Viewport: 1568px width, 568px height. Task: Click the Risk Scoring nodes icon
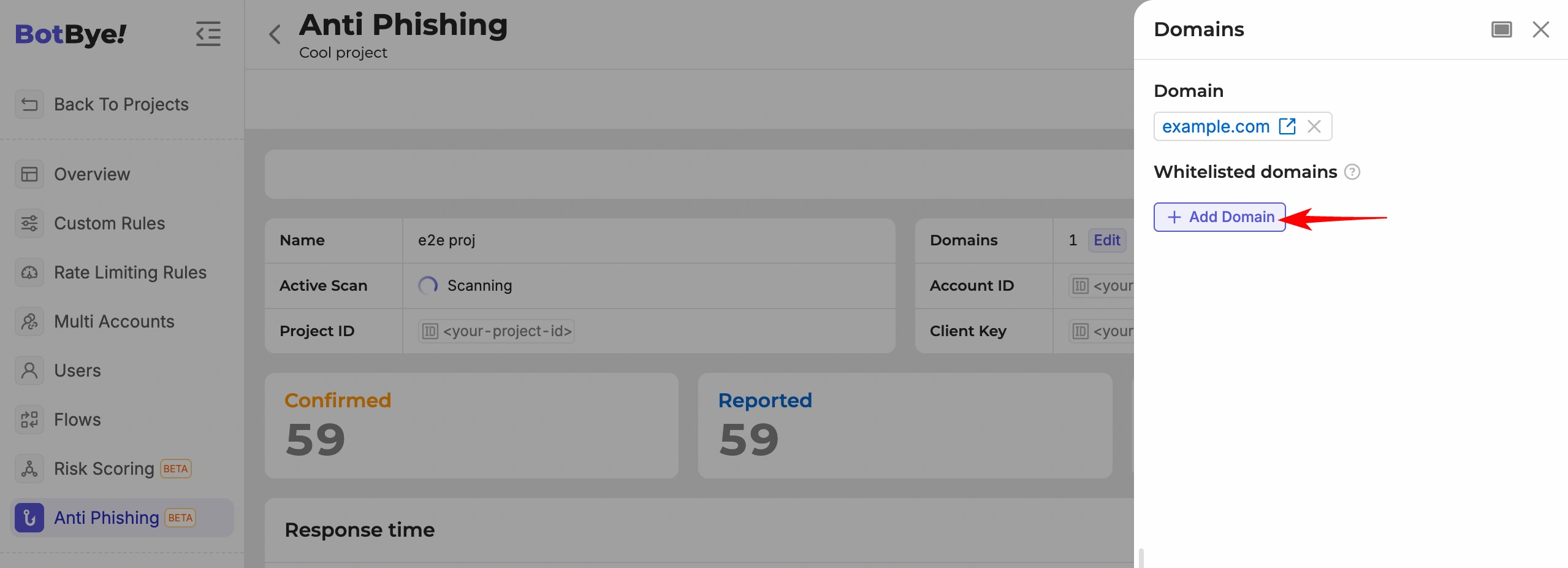click(29, 469)
